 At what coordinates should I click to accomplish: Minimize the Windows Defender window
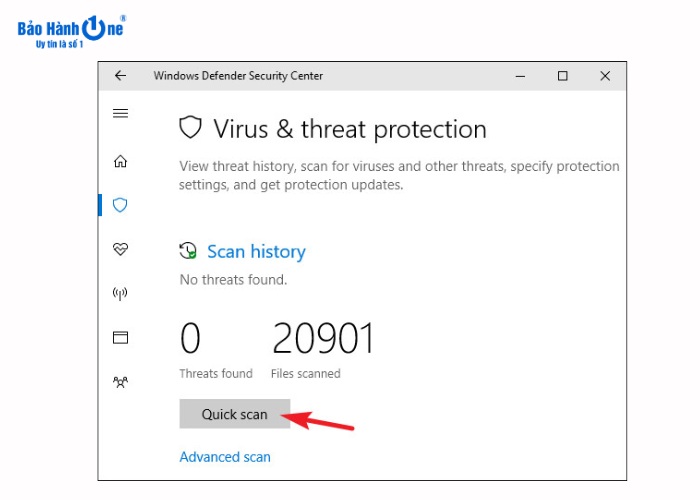520,76
